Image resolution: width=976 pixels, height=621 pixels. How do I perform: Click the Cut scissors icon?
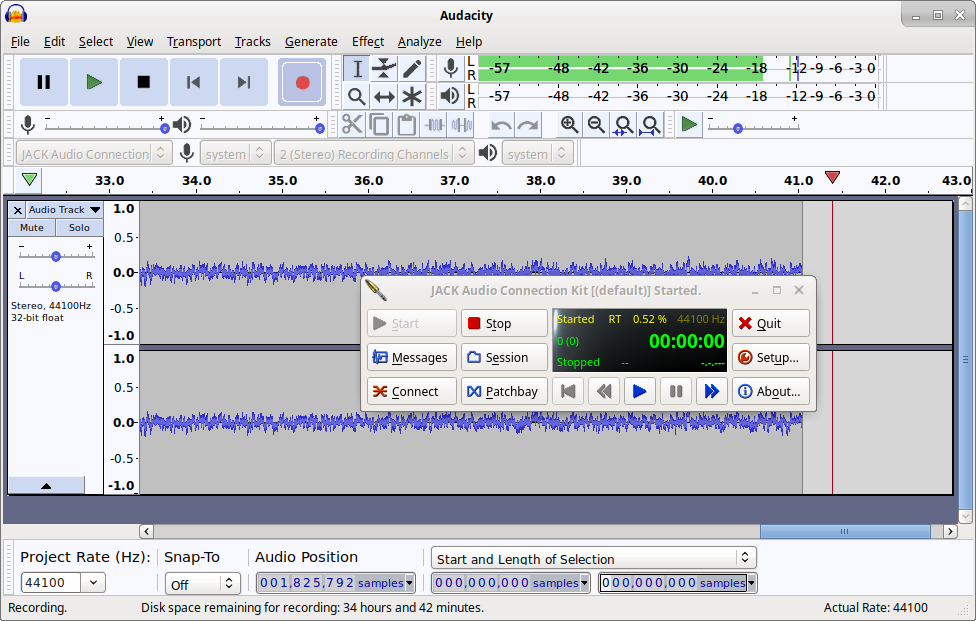point(352,125)
